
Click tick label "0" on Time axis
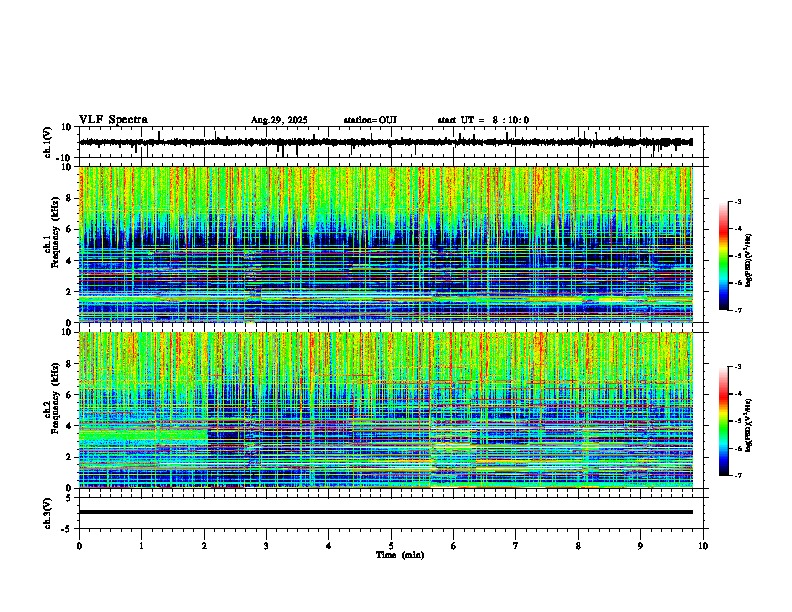pos(79,546)
